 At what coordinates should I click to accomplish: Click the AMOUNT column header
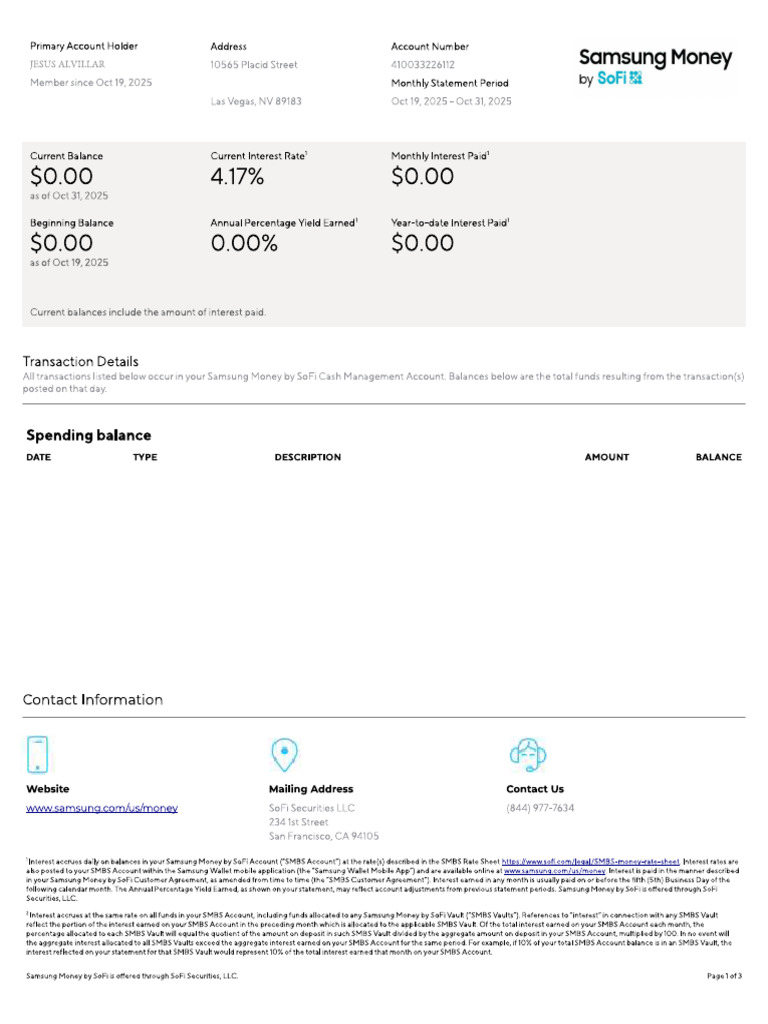pos(607,457)
